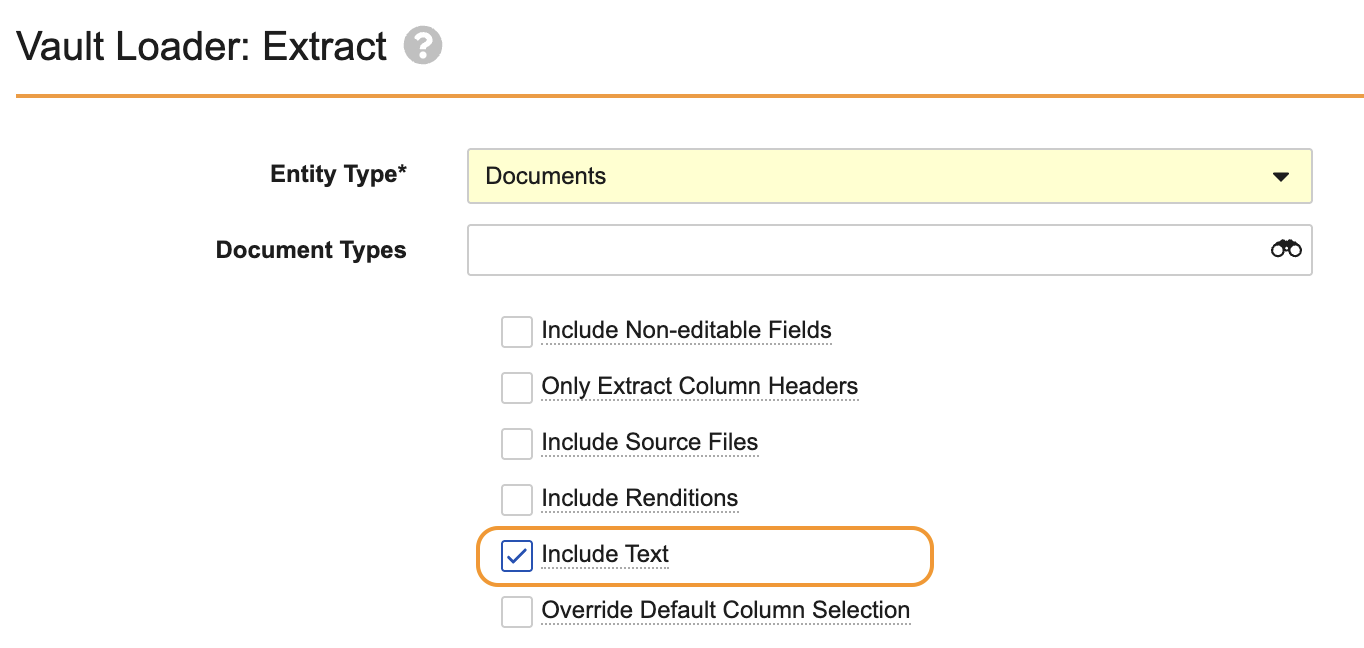Click the 'Only Extract Column Headers' label text
The height and width of the screenshot is (648, 1364).
[699, 386]
